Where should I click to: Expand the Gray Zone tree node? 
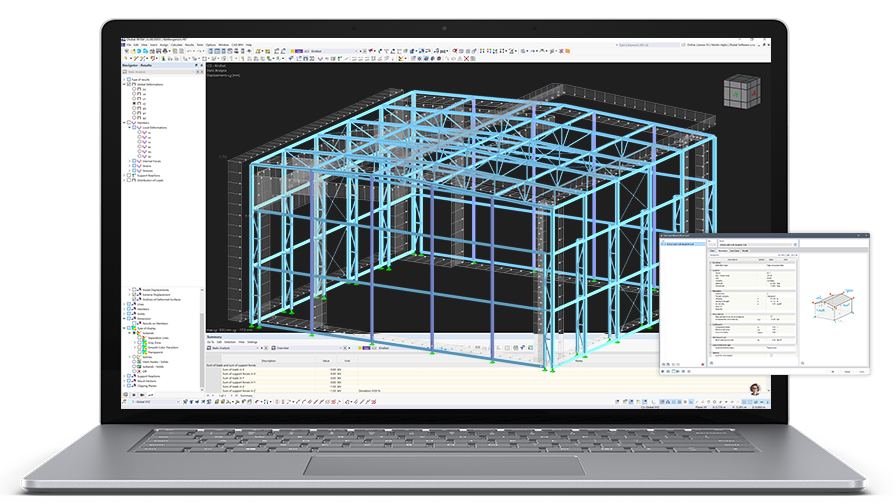tap(135, 343)
